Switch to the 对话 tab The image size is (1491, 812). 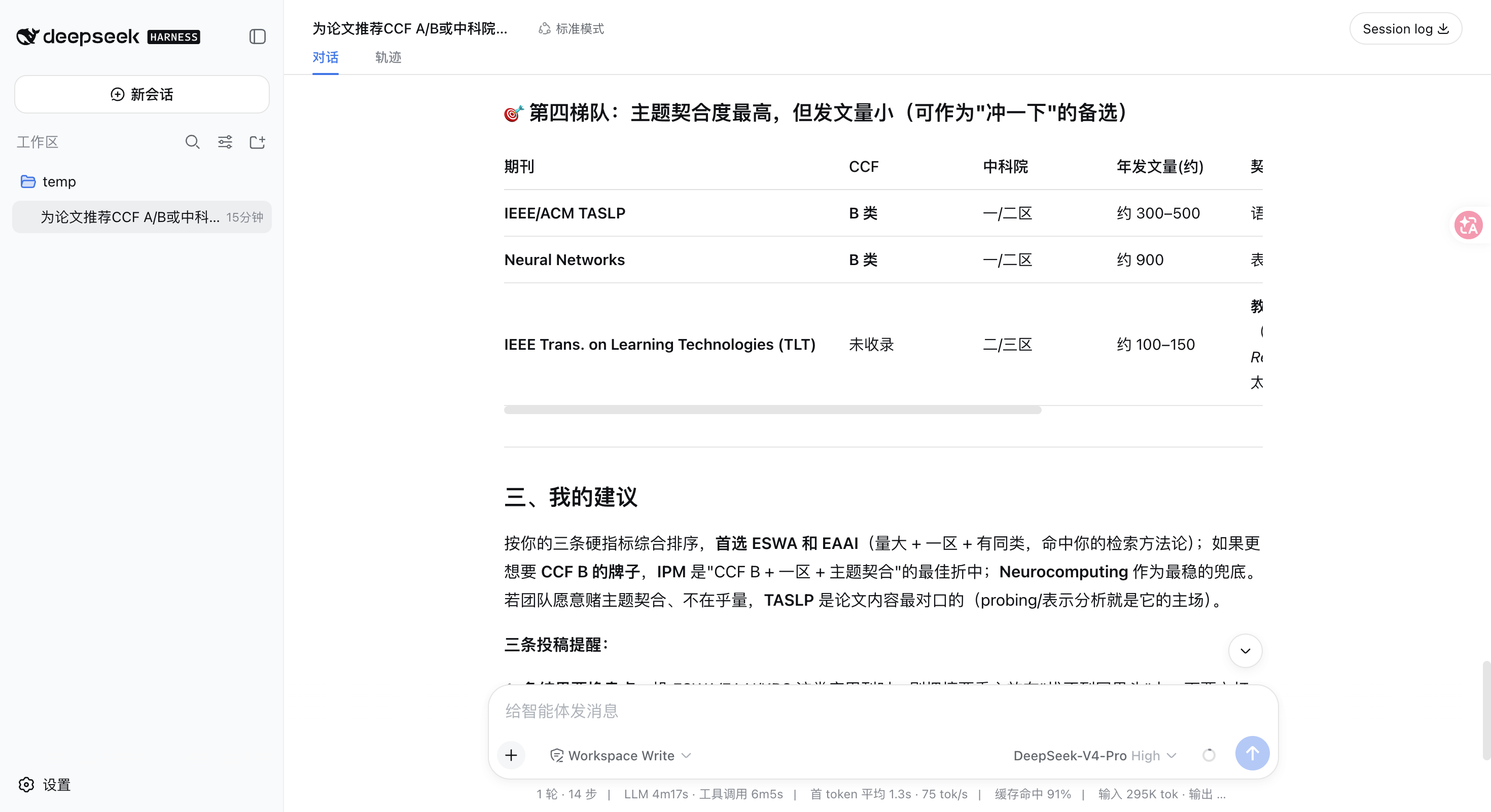(325, 57)
